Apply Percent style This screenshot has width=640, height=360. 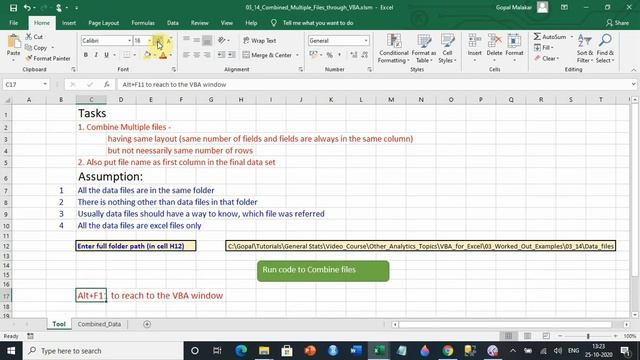[329, 55]
